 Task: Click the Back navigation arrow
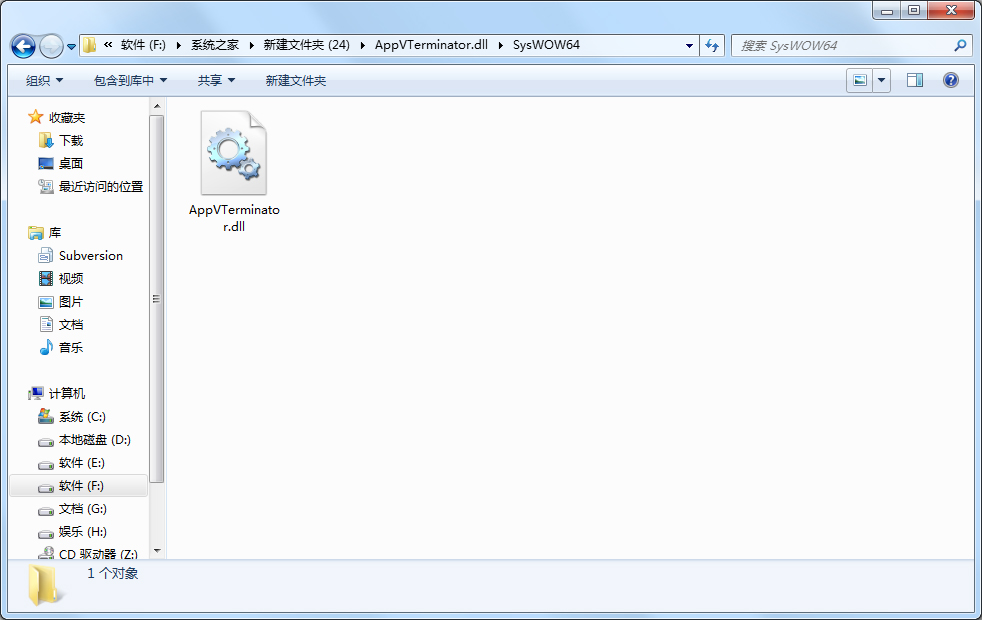22,46
